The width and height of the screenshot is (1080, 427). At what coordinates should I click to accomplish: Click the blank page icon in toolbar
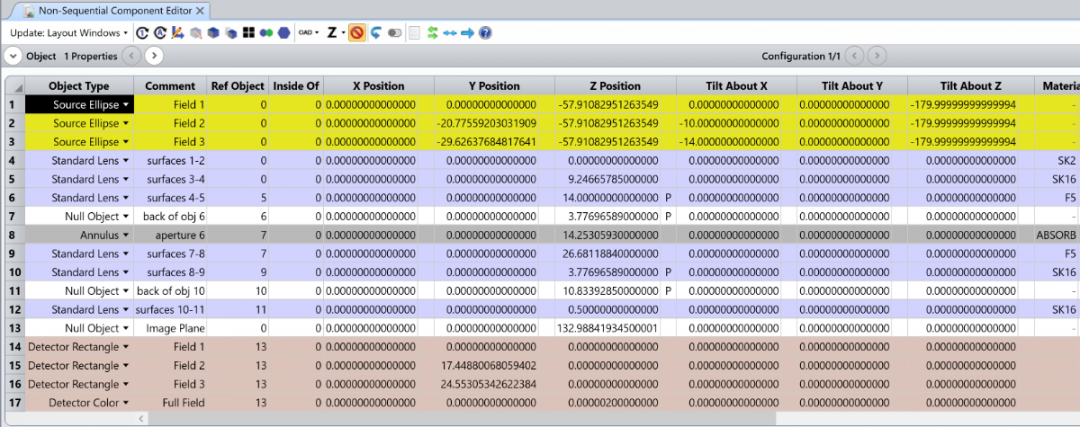pos(415,32)
